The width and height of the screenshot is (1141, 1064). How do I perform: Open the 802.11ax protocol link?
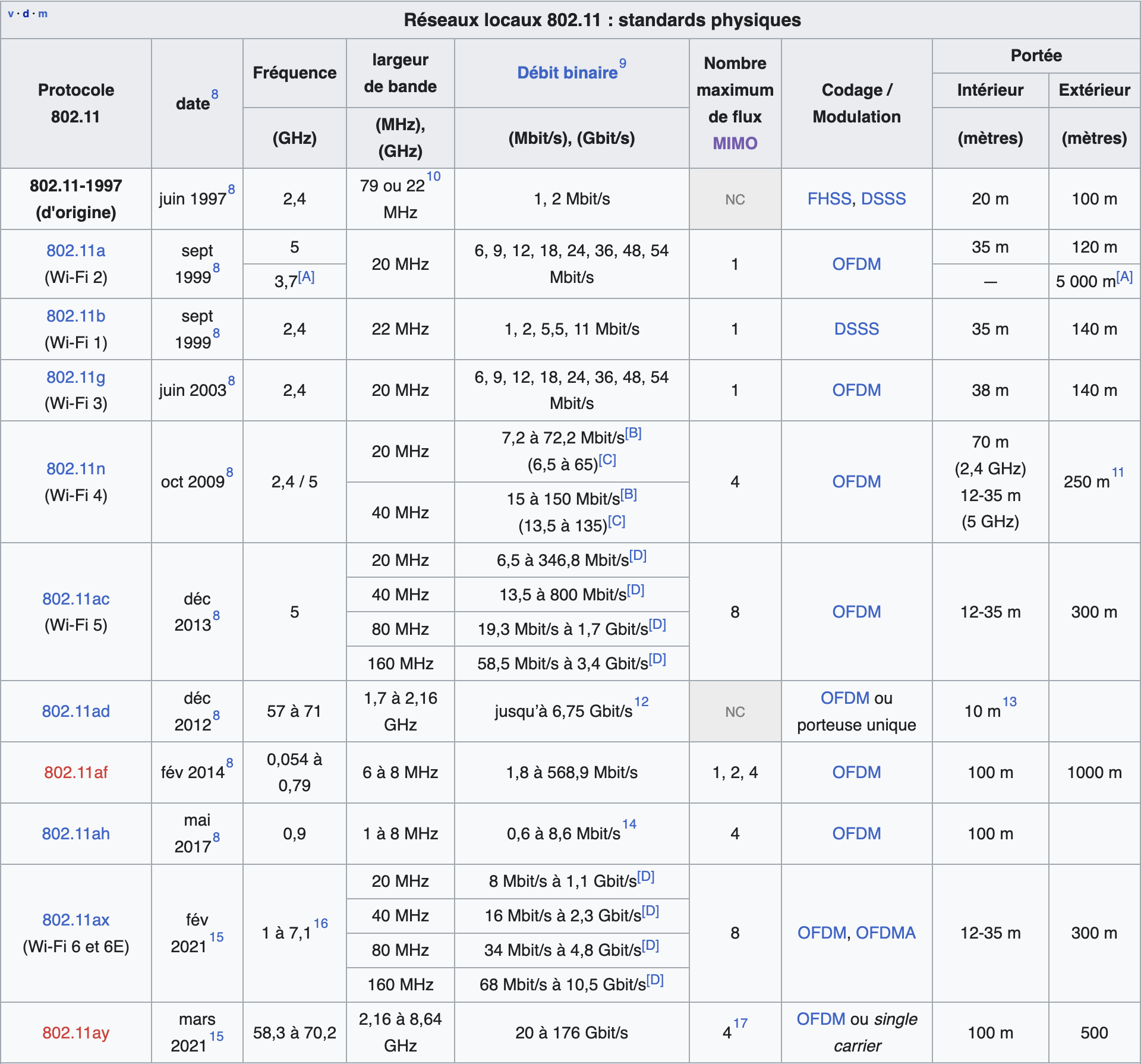[76, 920]
